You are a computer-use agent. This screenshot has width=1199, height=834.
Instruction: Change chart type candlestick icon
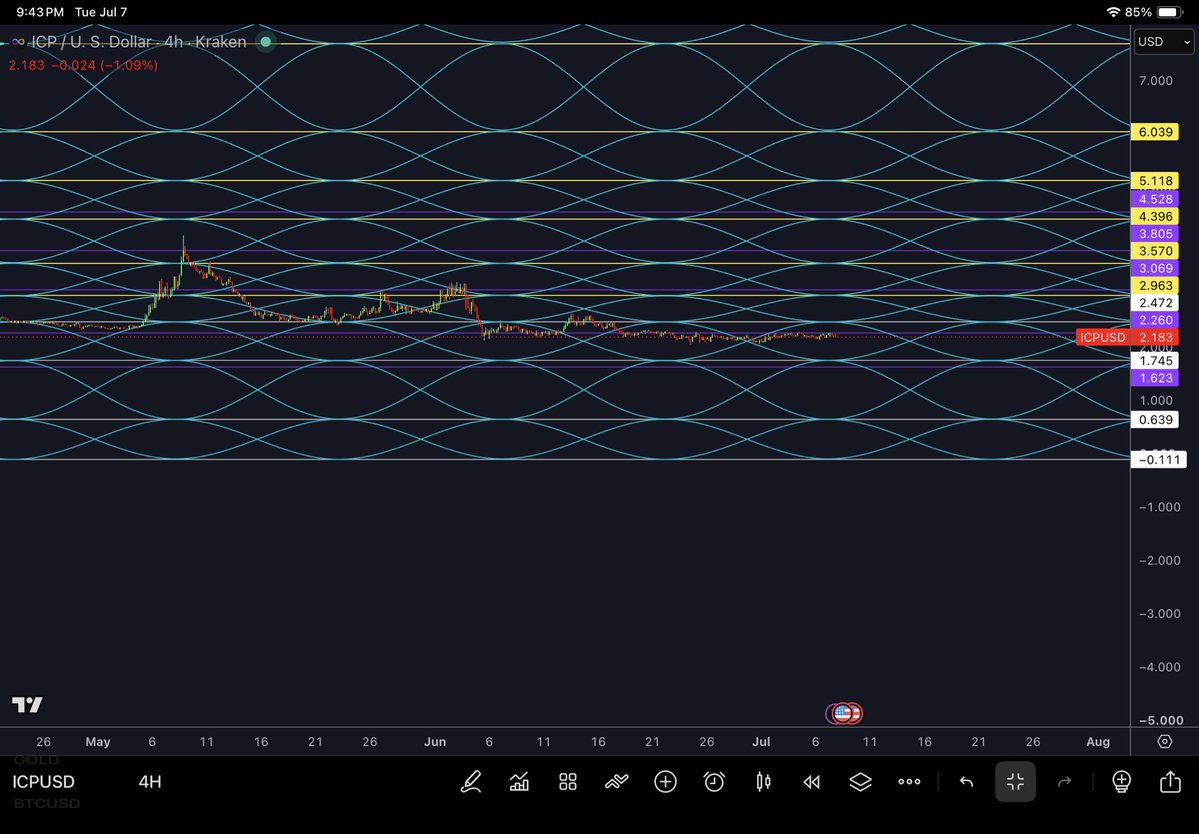click(763, 781)
